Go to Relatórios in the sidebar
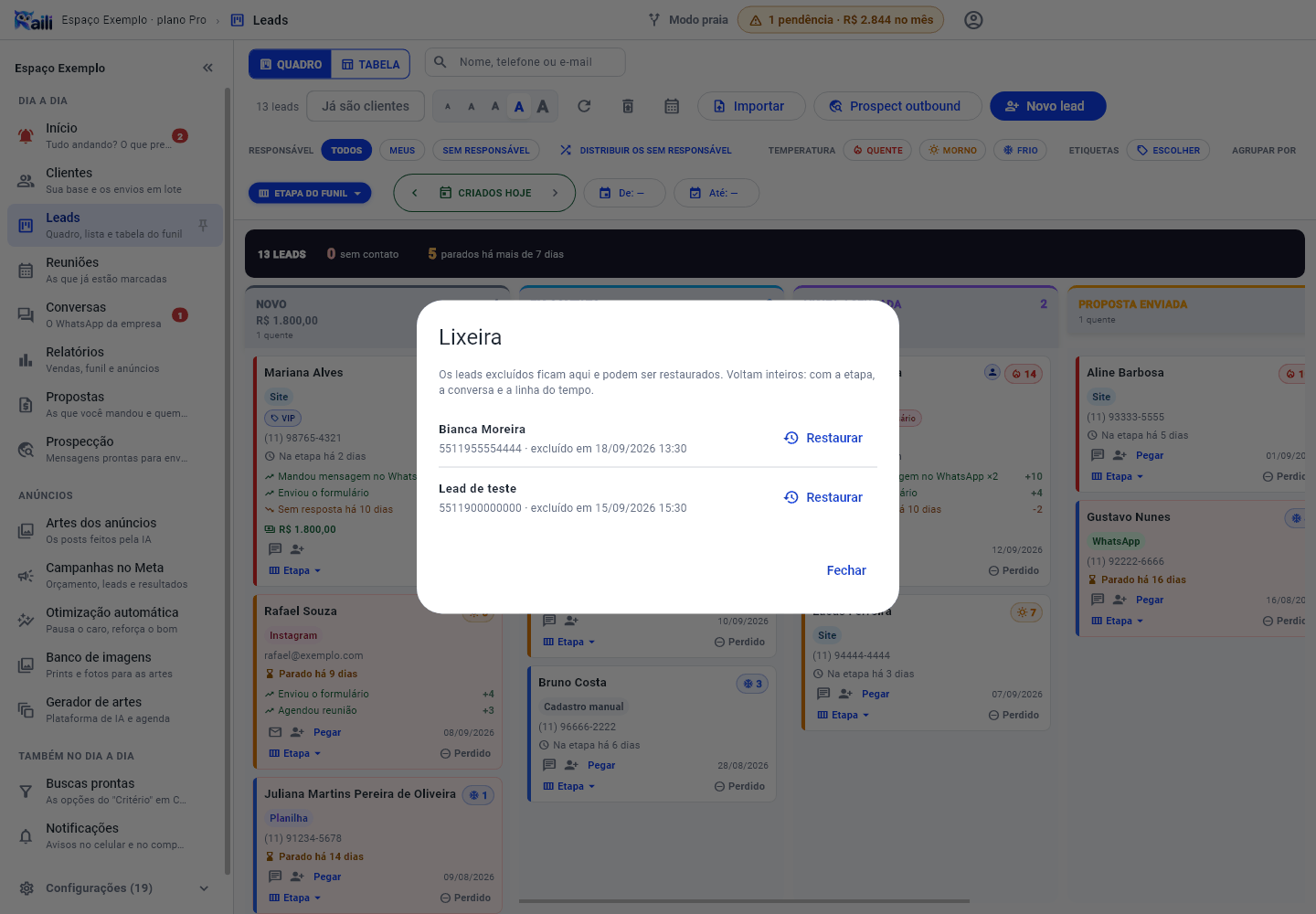The height and width of the screenshot is (914, 1316). (x=114, y=359)
